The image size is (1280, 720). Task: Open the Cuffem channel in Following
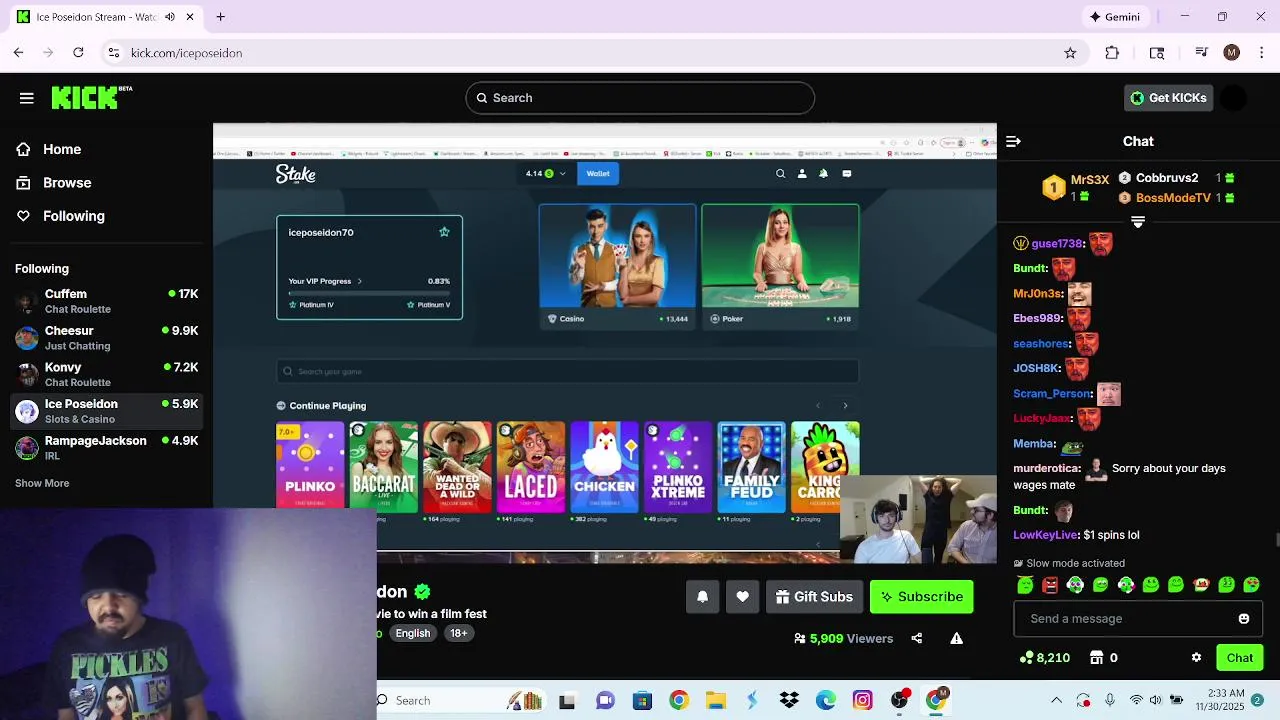click(107, 301)
